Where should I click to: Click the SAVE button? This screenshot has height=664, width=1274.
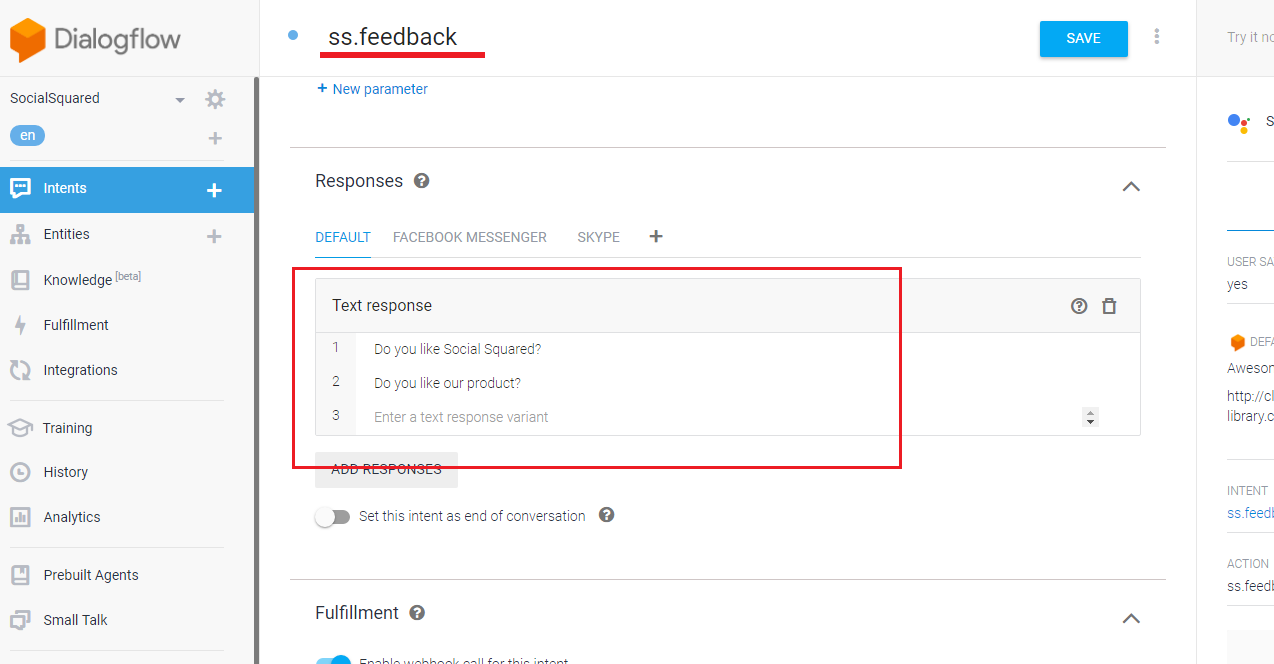click(1083, 39)
